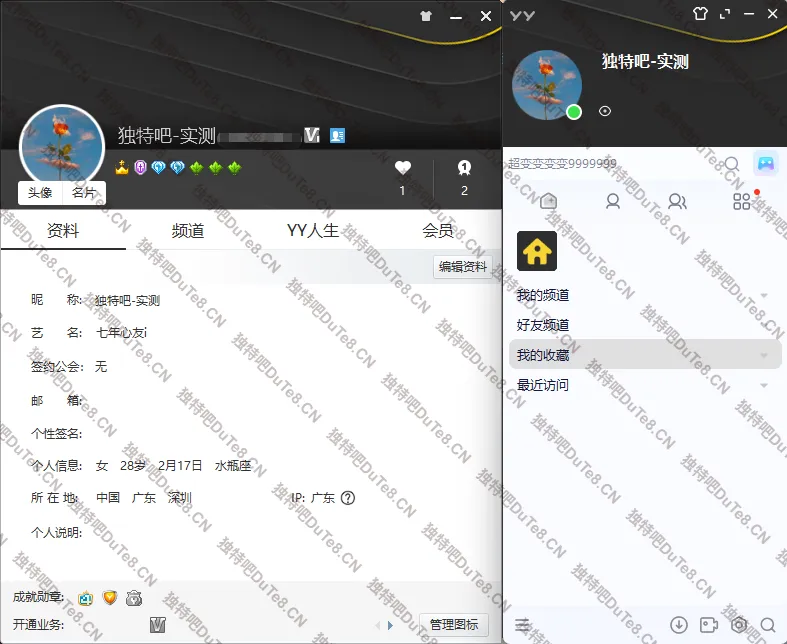
Task: Click the zodiac text 水瓶座
Action: coord(233,466)
